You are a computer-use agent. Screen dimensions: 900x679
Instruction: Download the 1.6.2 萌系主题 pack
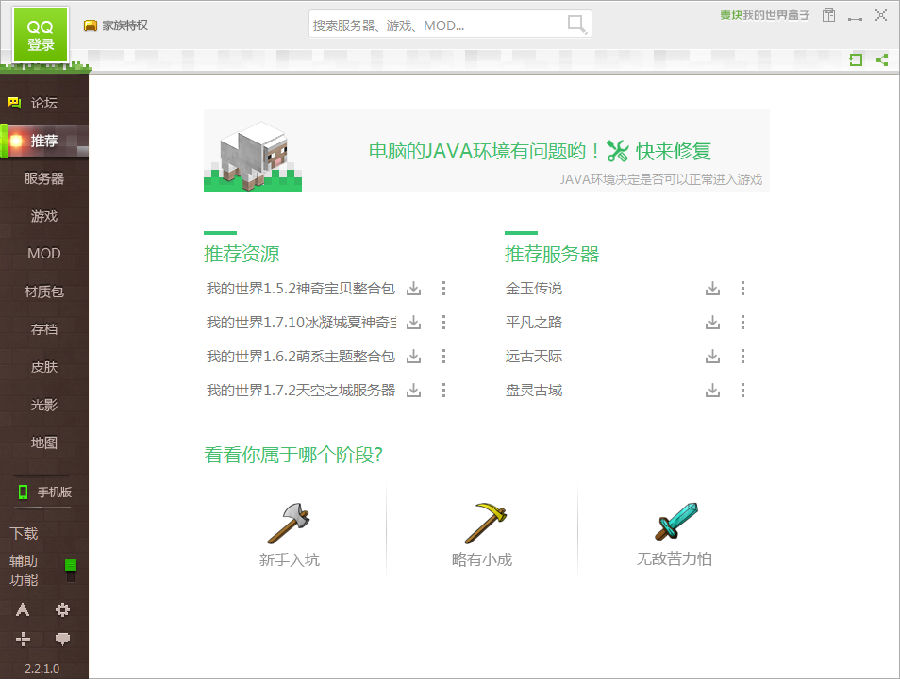[414, 356]
